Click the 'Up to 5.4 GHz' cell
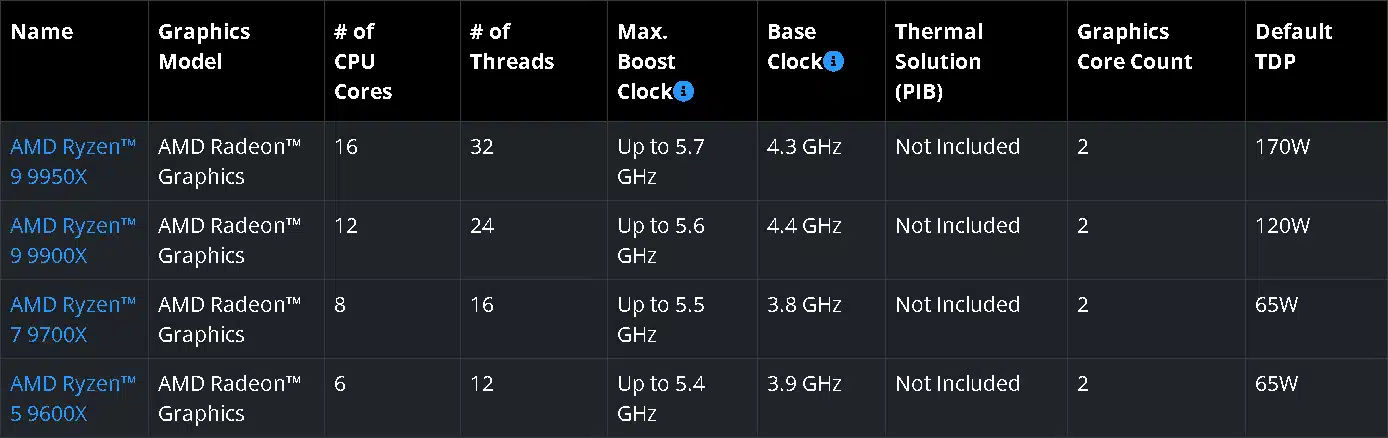Image resolution: width=1388 pixels, height=438 pixels. (x=661, y=398)
